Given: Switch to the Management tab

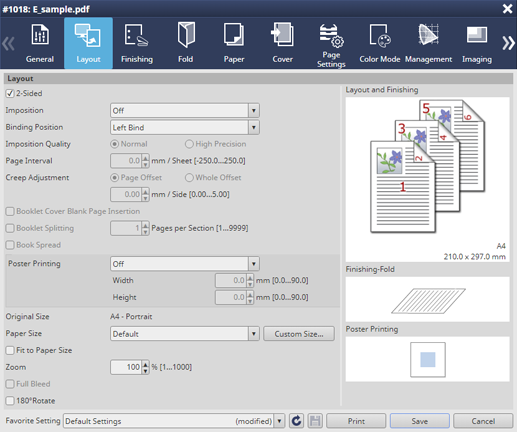Looking at the screenshot, I should coord(428,43).
